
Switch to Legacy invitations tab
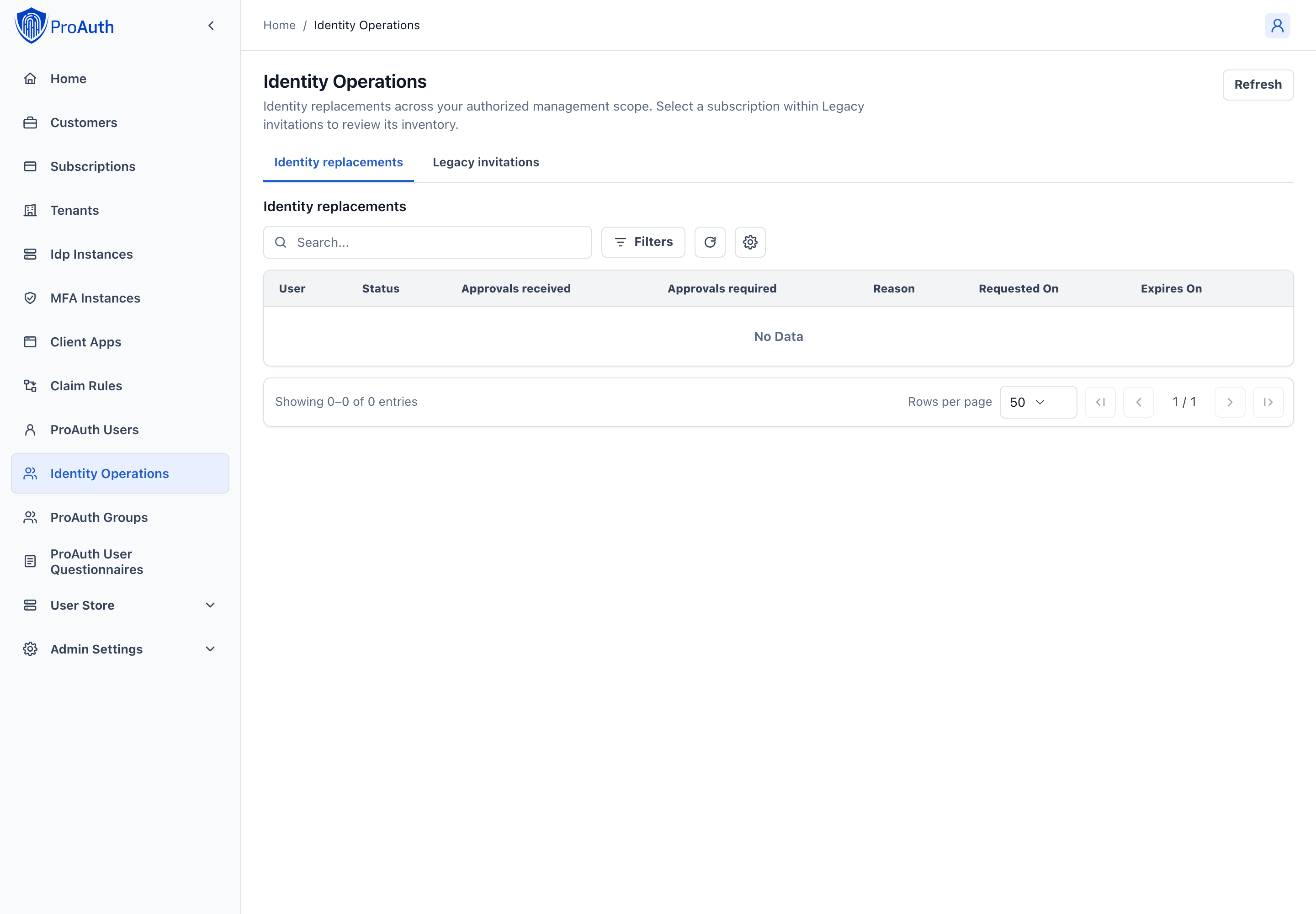486,162
